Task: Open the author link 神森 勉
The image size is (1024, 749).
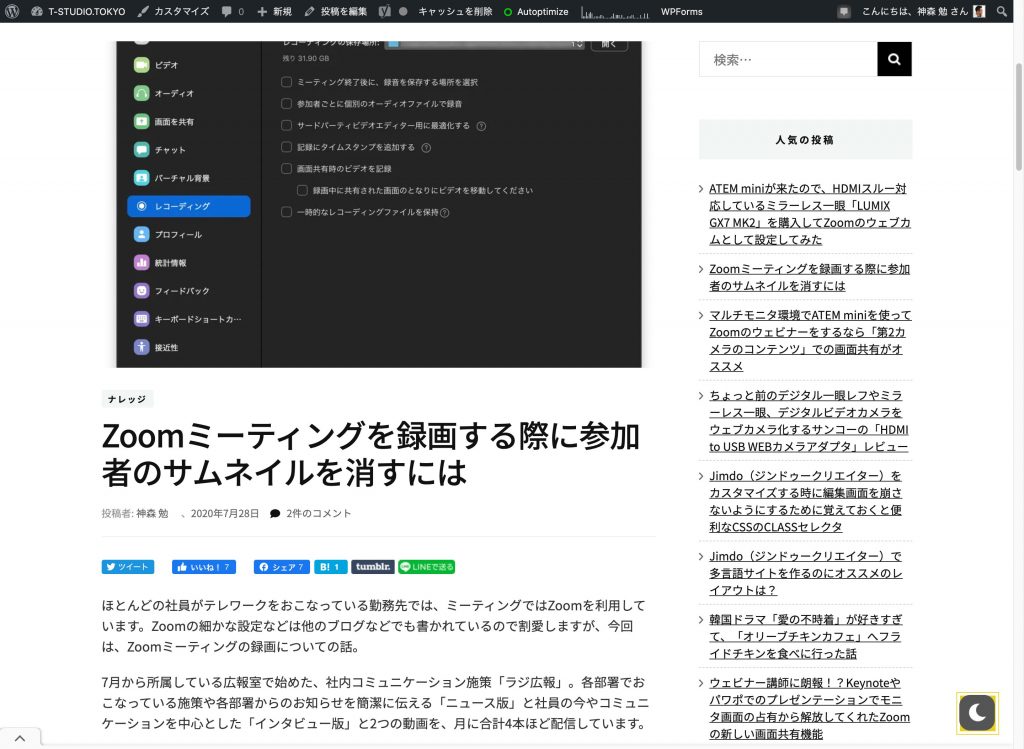Action: 152,513
